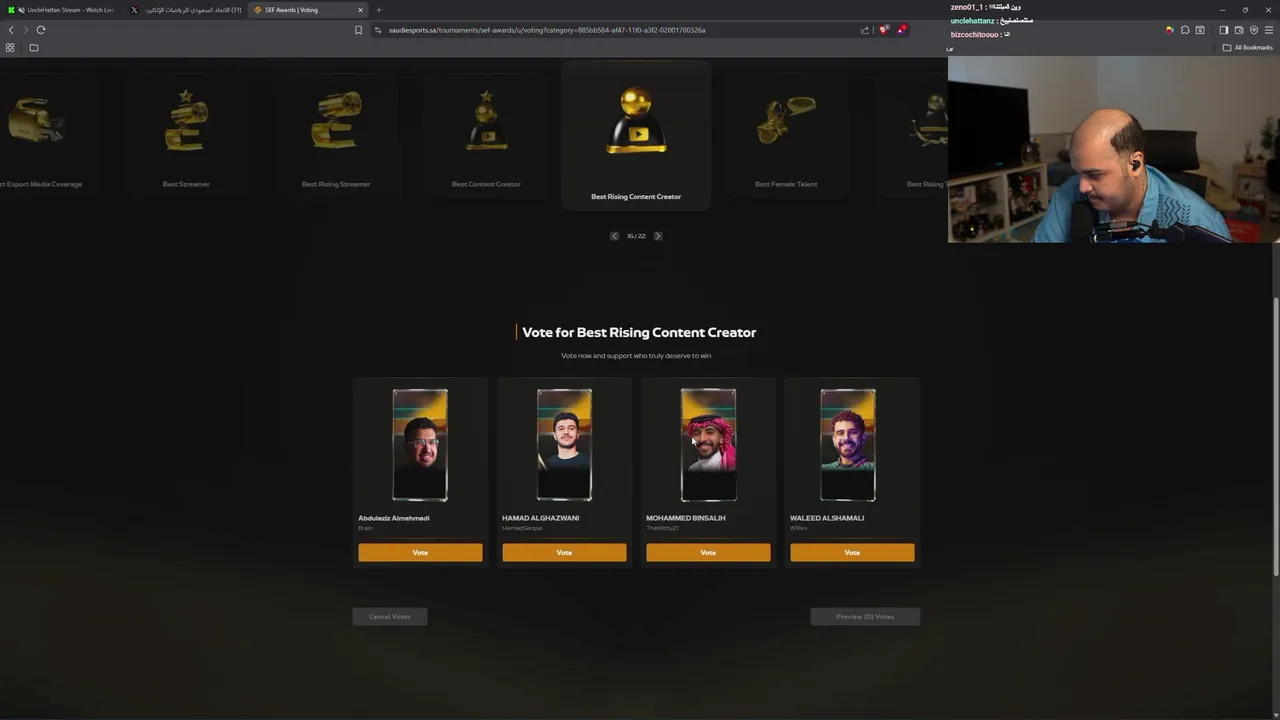The height and width of the screenshot is (720, 1280).
Task: Click the share icon in the address bar
Action: [x=865, y=30]
